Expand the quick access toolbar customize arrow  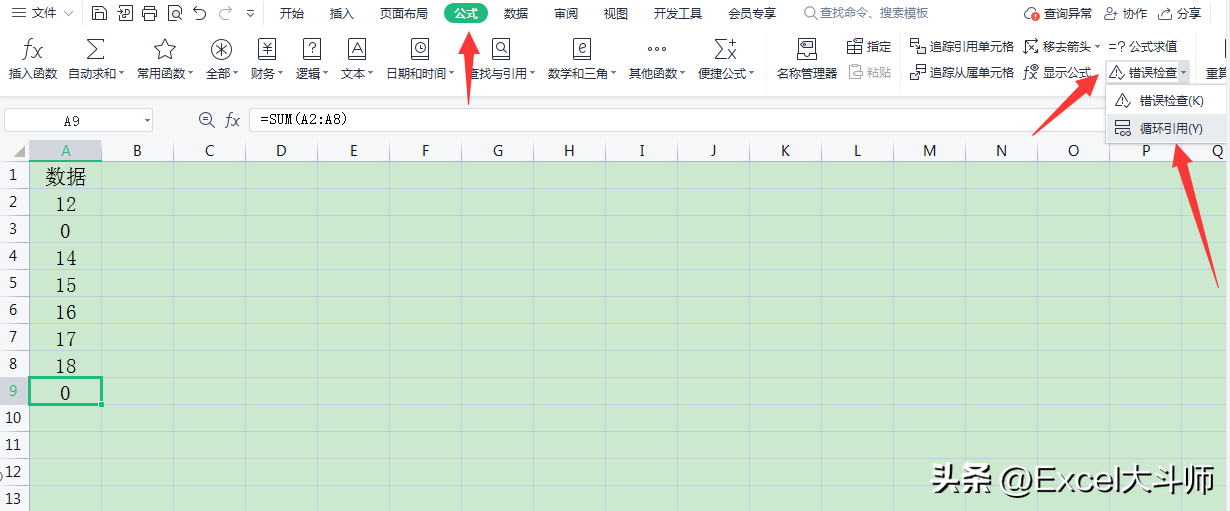(250, 14)
